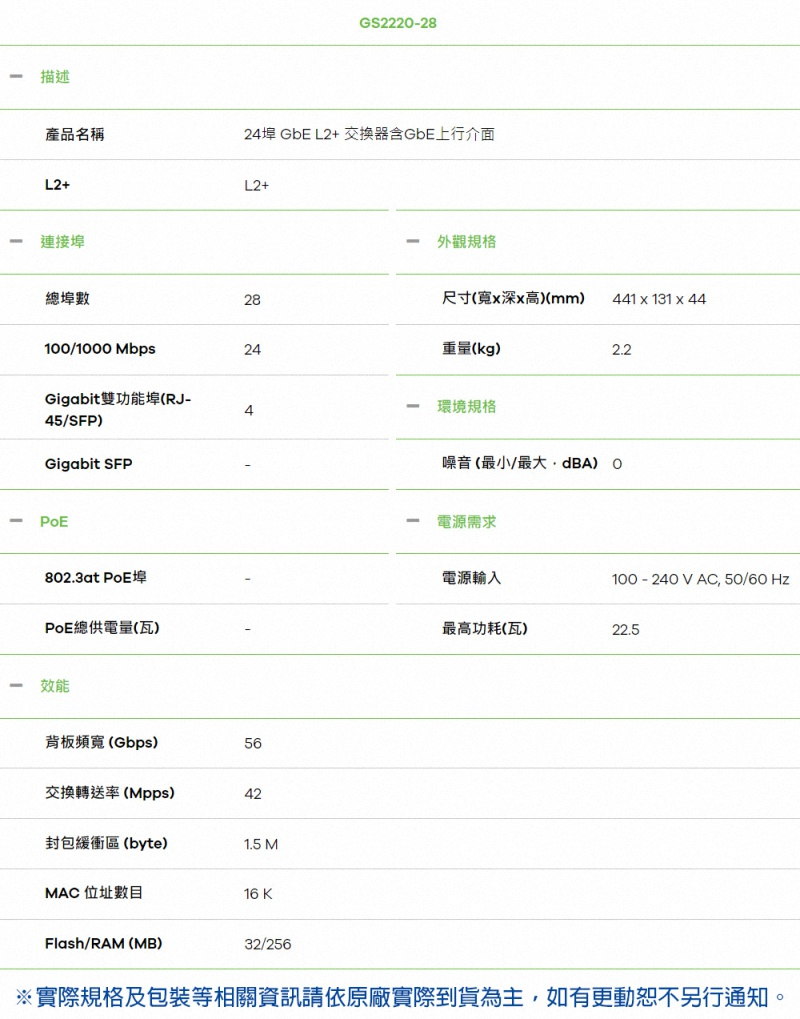Click the 交換轉送率 (Mpps) label
The image size is (800, 1019).
click(x=110, y=793)
